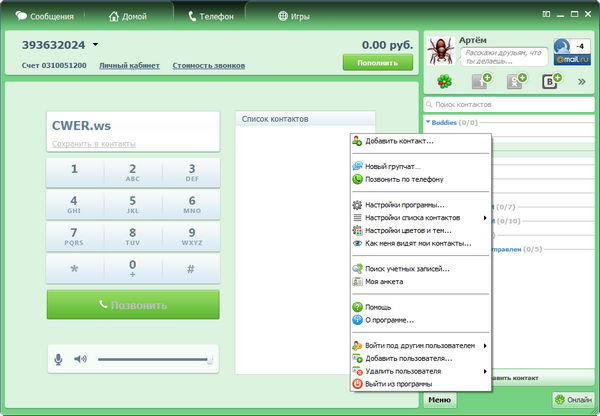Open the Стоимость звонков link
Screen dimensions: 600x416
coord(209,65)
